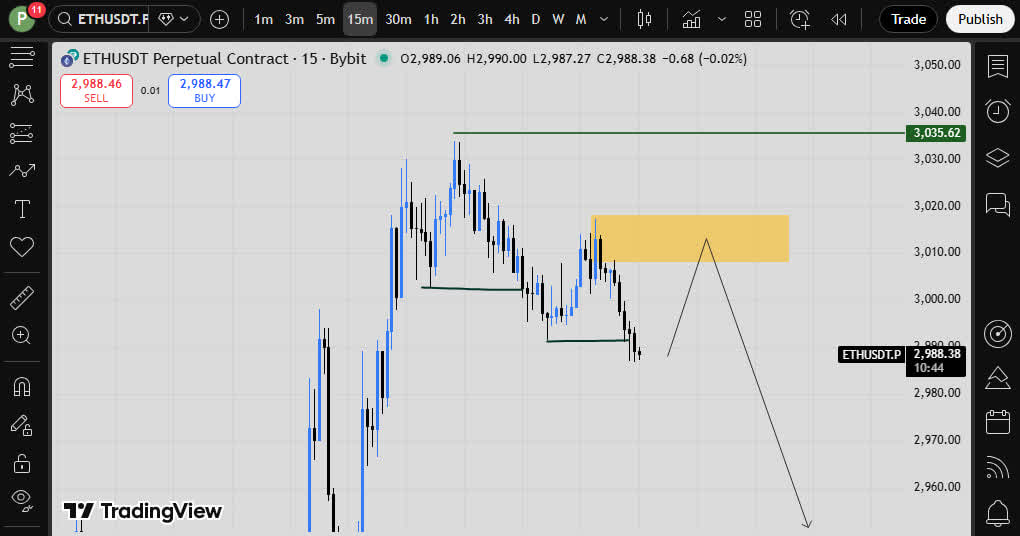1020x536 pixels.
Task: Click the ETHUSDT.P symbol search field
Action: tap(110, 19)
